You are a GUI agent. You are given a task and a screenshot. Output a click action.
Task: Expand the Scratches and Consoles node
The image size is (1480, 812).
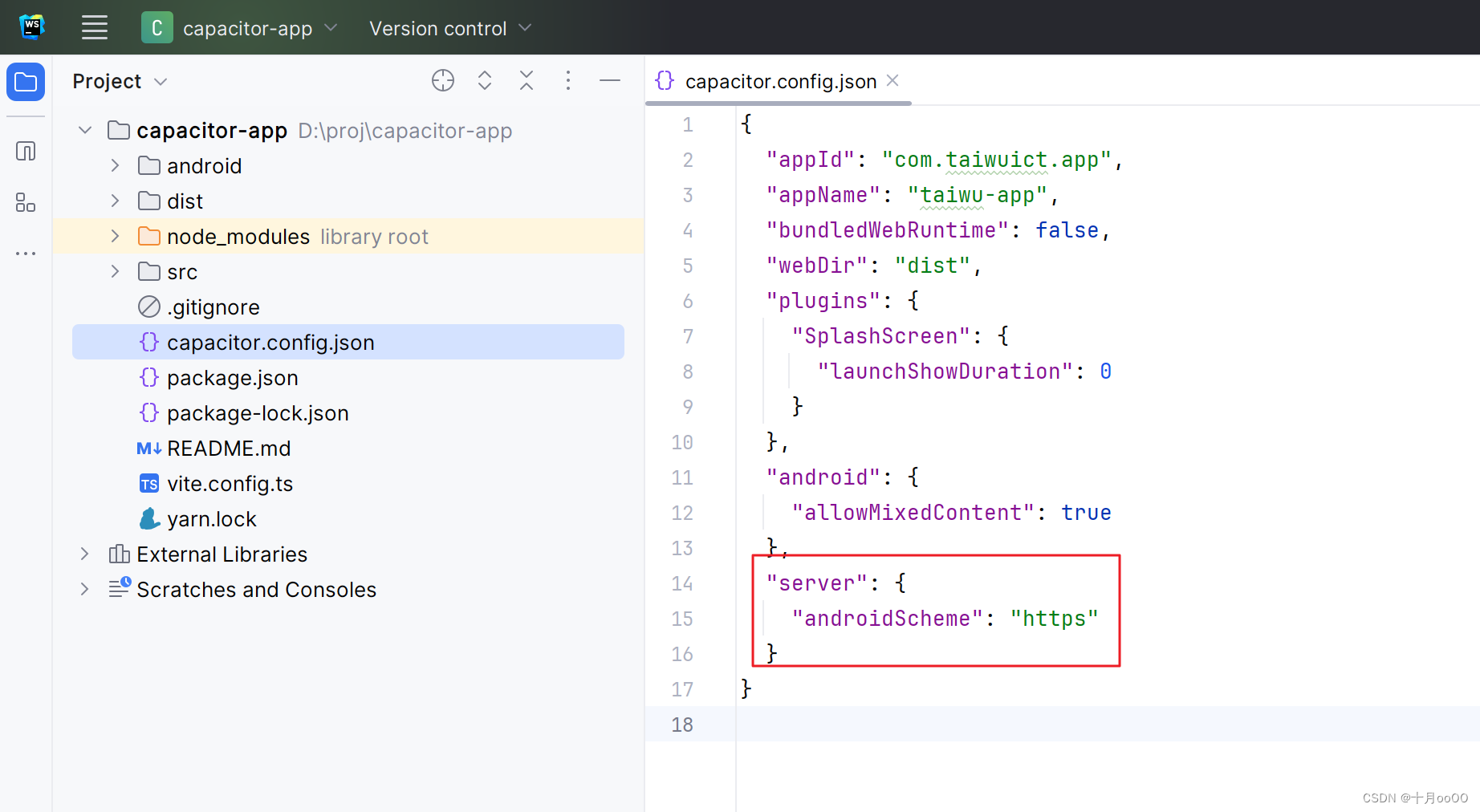pyautogui.click(x=84, y=589)
